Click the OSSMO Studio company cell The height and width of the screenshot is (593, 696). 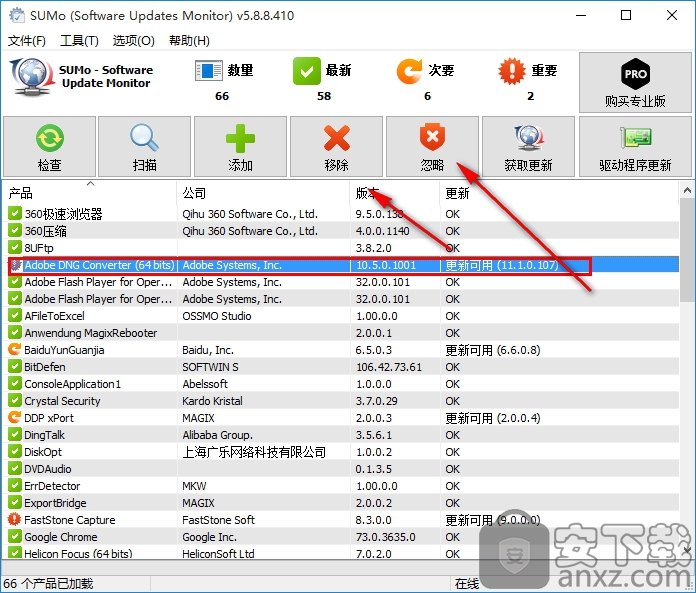(x=217, y=316)
